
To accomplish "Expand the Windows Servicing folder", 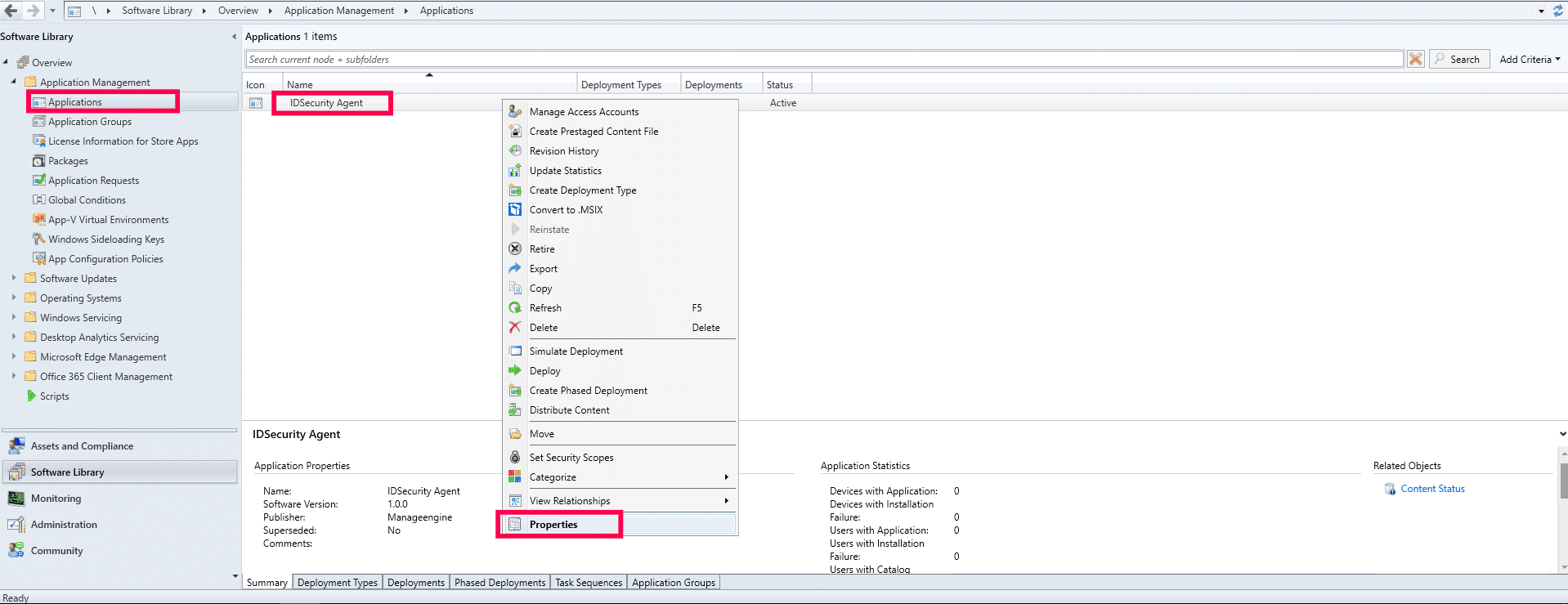I will [14, 317].
